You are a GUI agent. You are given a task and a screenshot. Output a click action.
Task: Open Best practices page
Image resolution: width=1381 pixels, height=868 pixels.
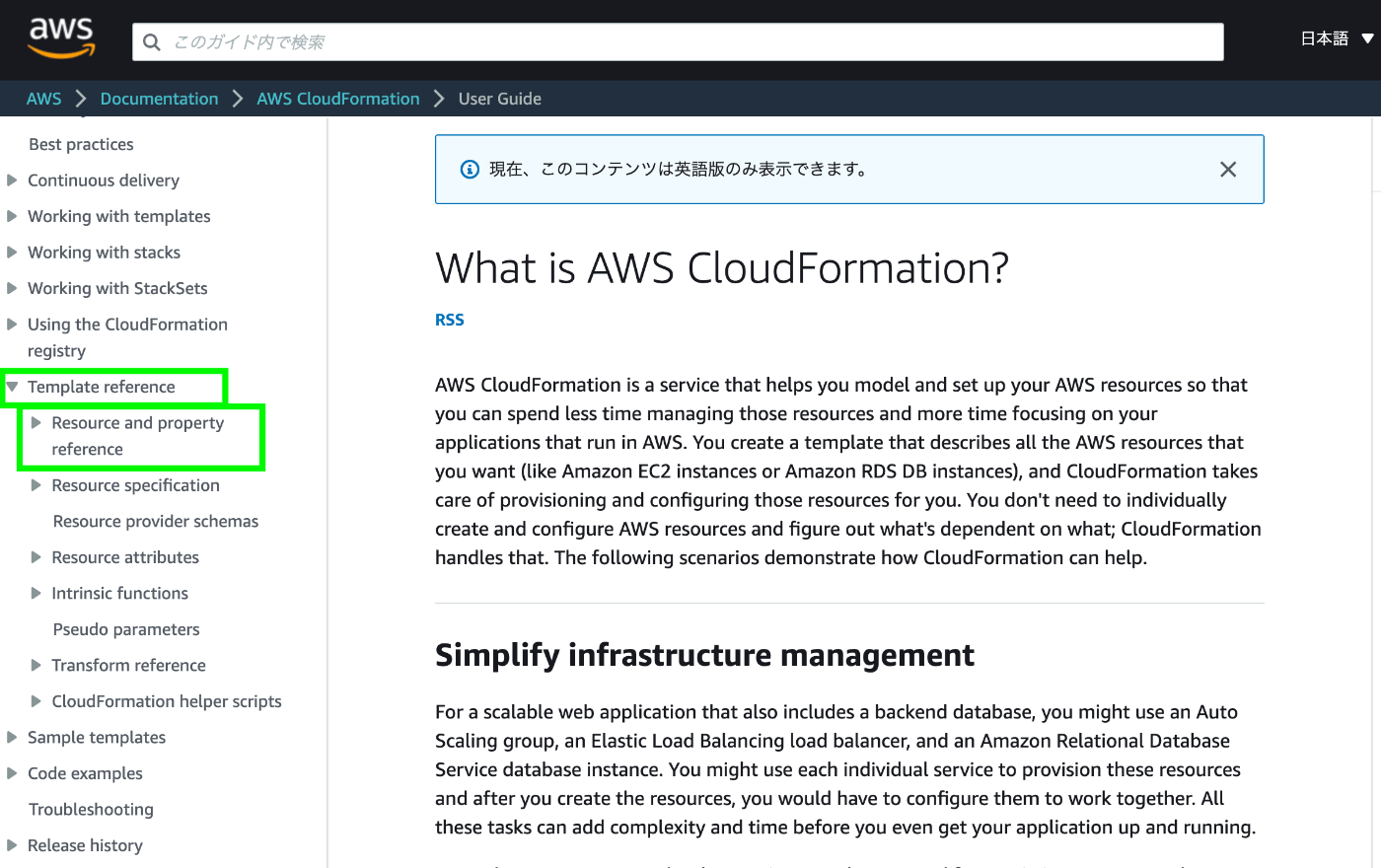click(81, 144)
